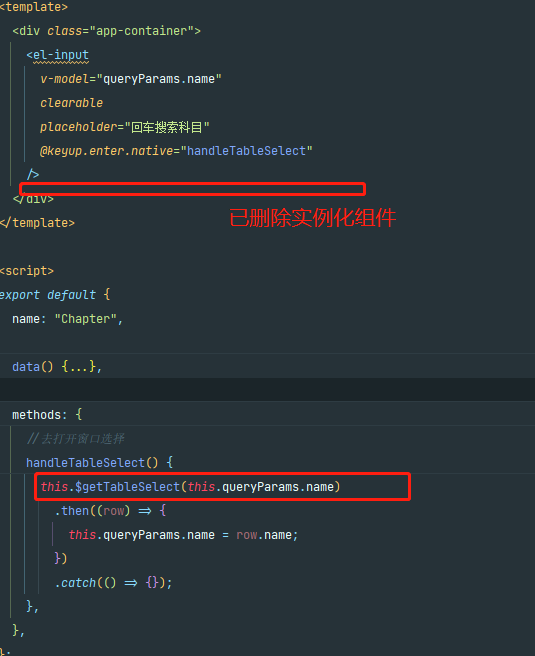Click the opening <template> tag
This screenshot has width=535, height=656.
34,7
